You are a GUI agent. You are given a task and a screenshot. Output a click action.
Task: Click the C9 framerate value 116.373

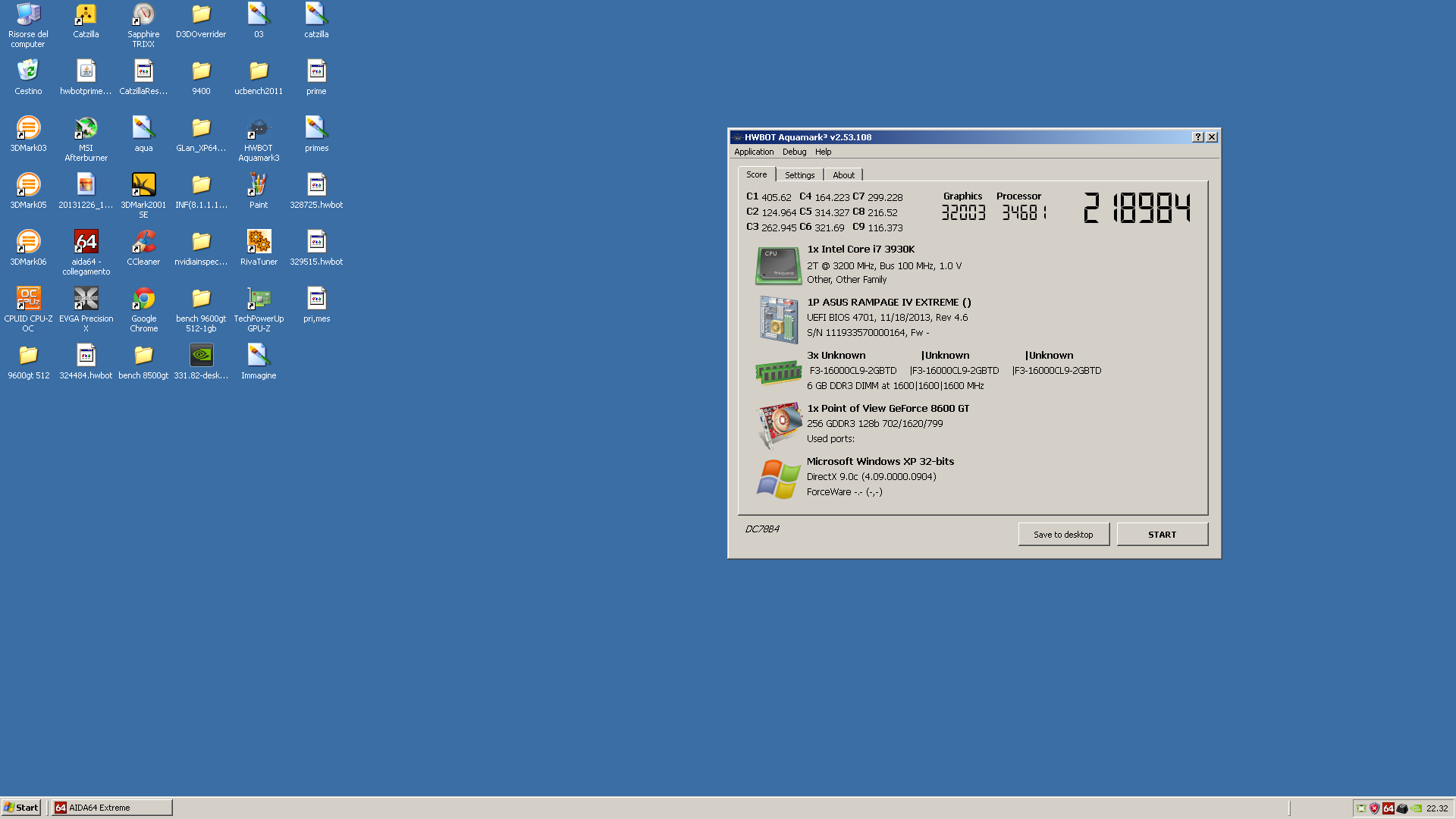coord(885,227)
